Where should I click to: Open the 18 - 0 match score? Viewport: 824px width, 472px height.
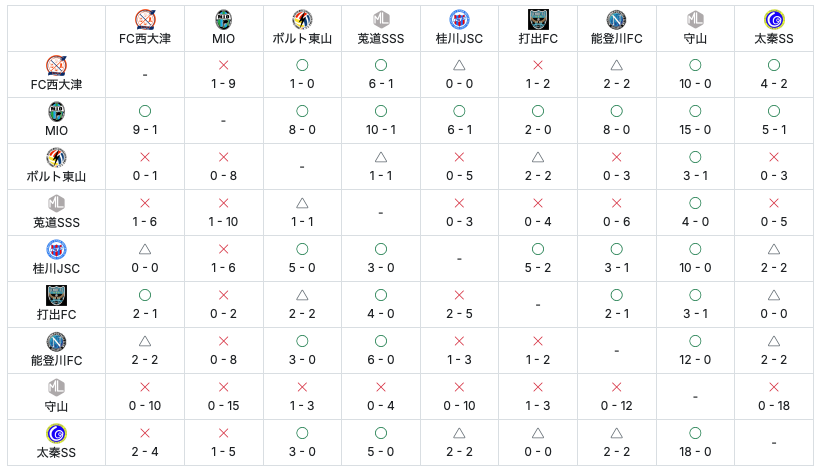point(695,452)
